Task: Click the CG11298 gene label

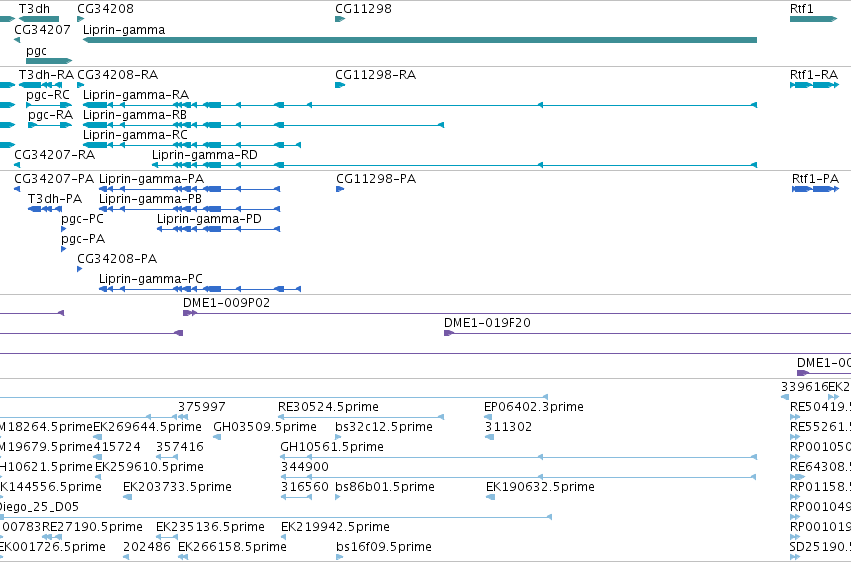Action: pos(363,9)
